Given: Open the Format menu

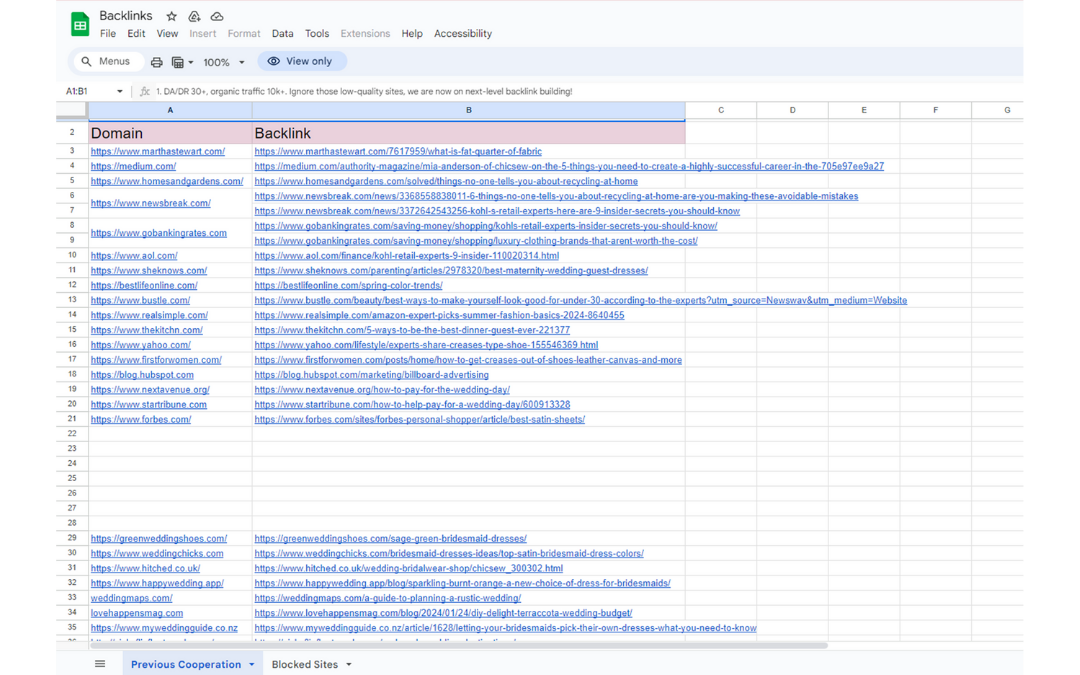Looking at the screenshot, I should (244, 33).
